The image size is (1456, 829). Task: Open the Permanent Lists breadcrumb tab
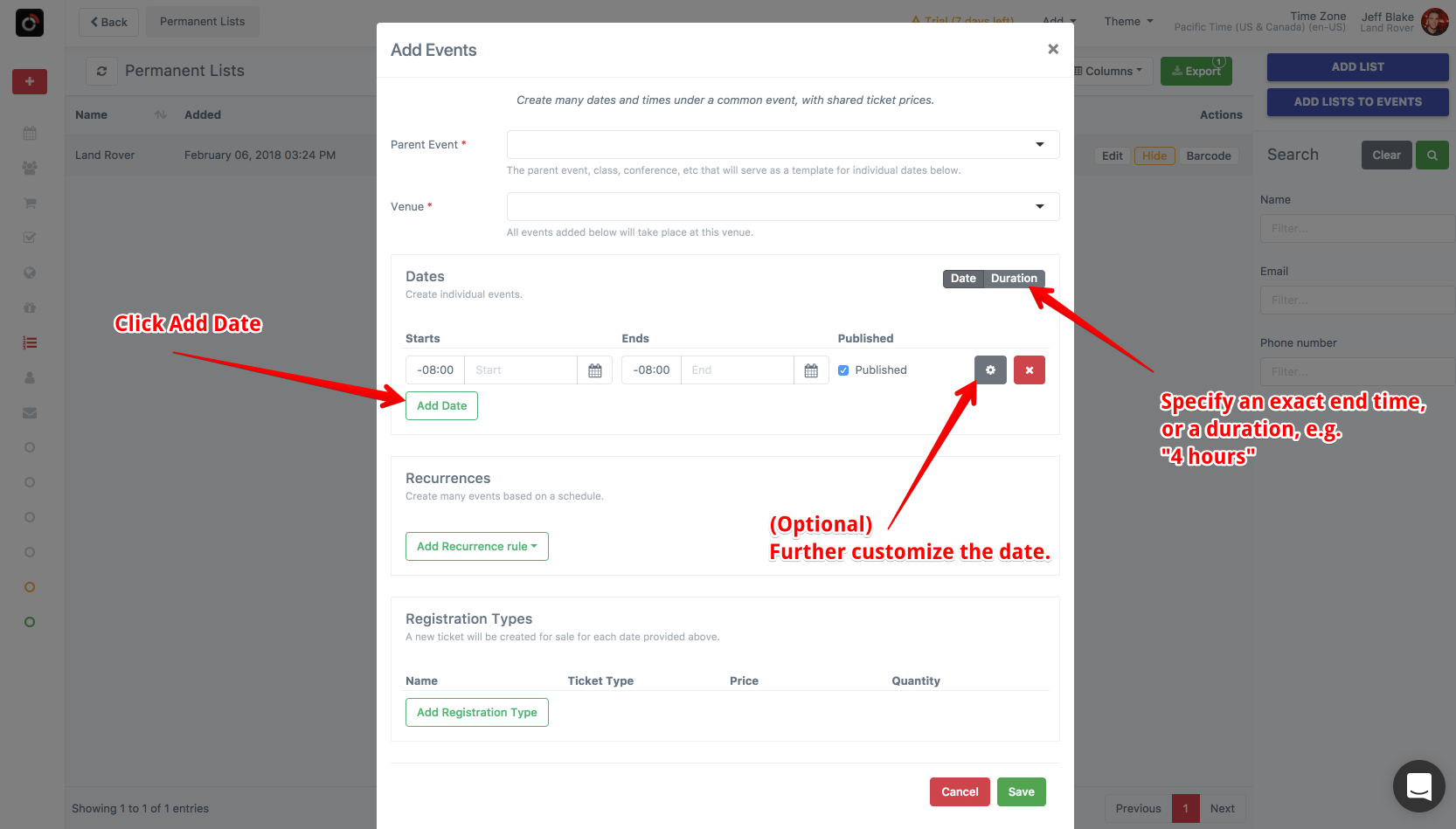click(203, 21)
